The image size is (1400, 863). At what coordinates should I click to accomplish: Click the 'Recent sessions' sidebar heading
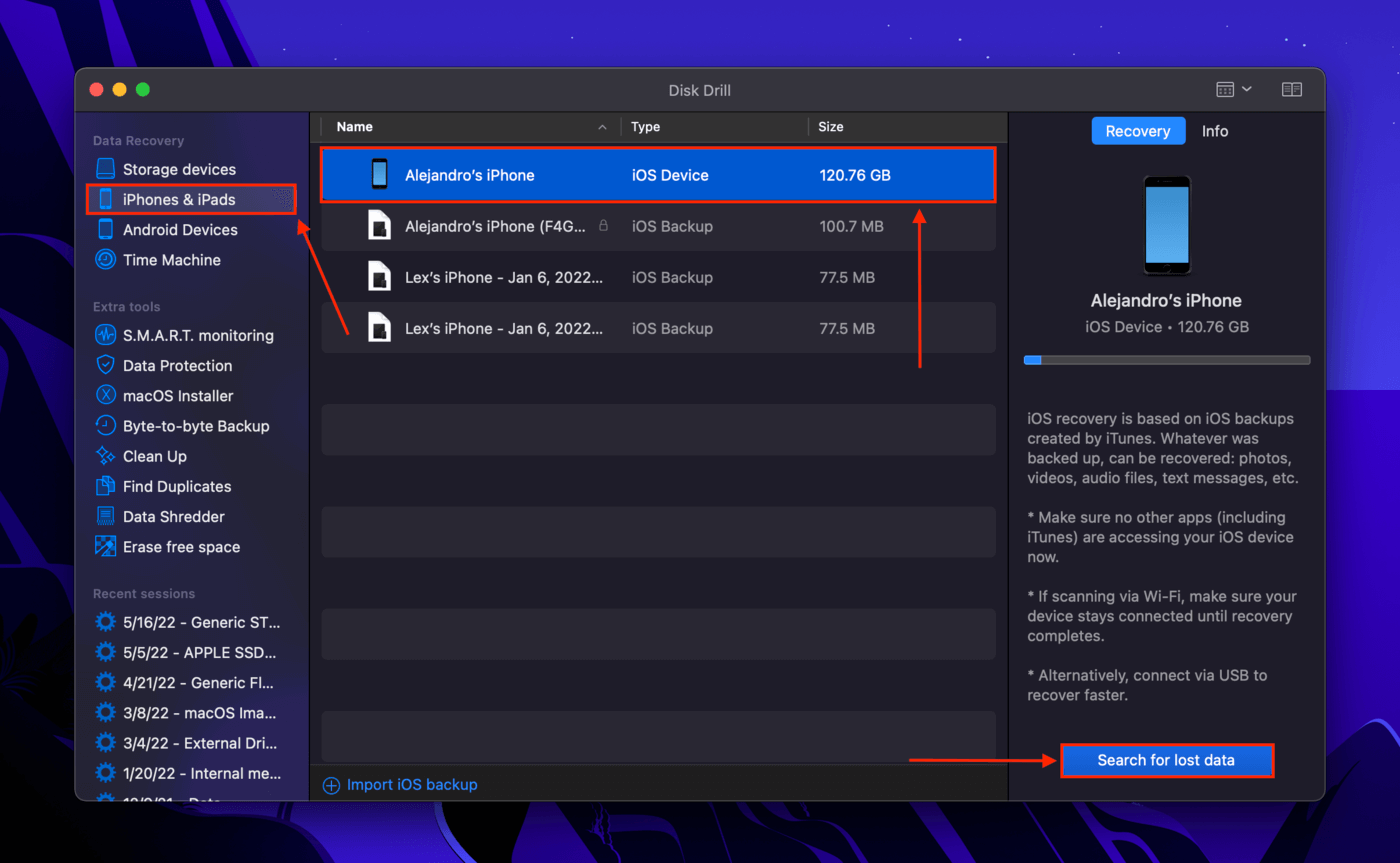click(144, 593)
